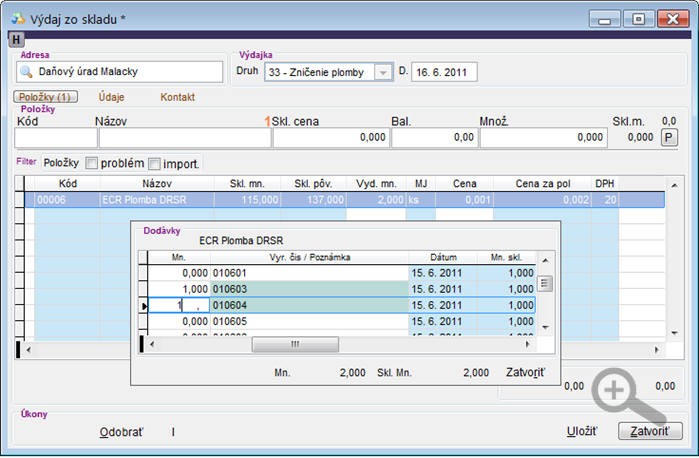Click the Kód column header in items table

tap(68, 184)
